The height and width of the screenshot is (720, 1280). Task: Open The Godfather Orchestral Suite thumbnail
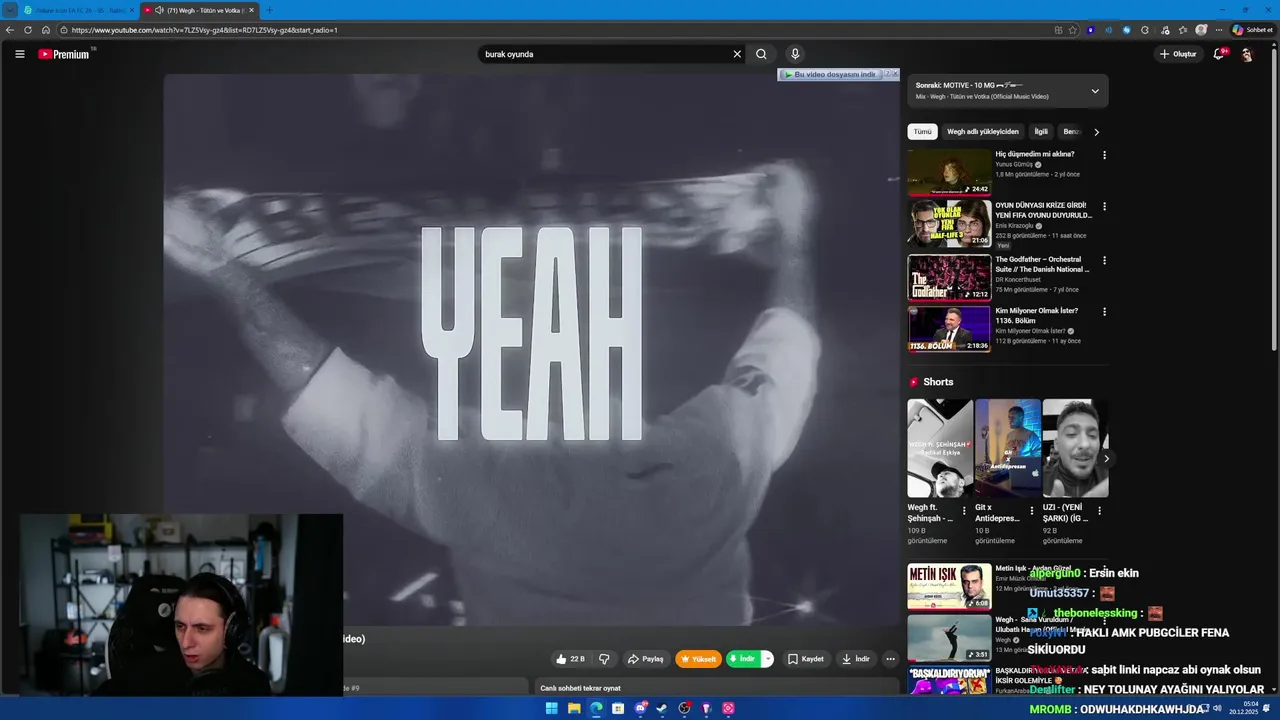tap(949, 277)
